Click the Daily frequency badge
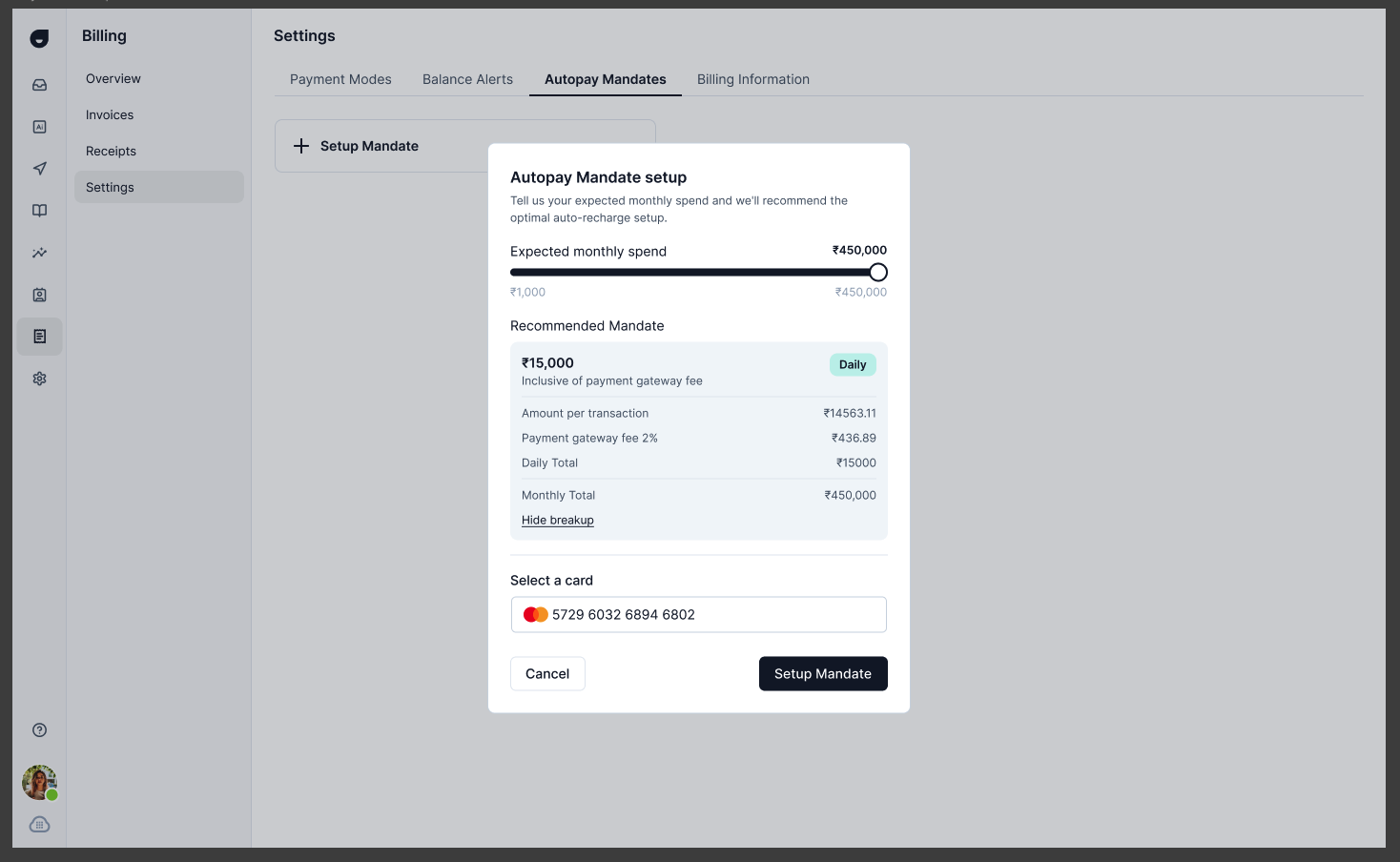The height and width of the screenshot is (862, 1400). [x=853, y=364]
